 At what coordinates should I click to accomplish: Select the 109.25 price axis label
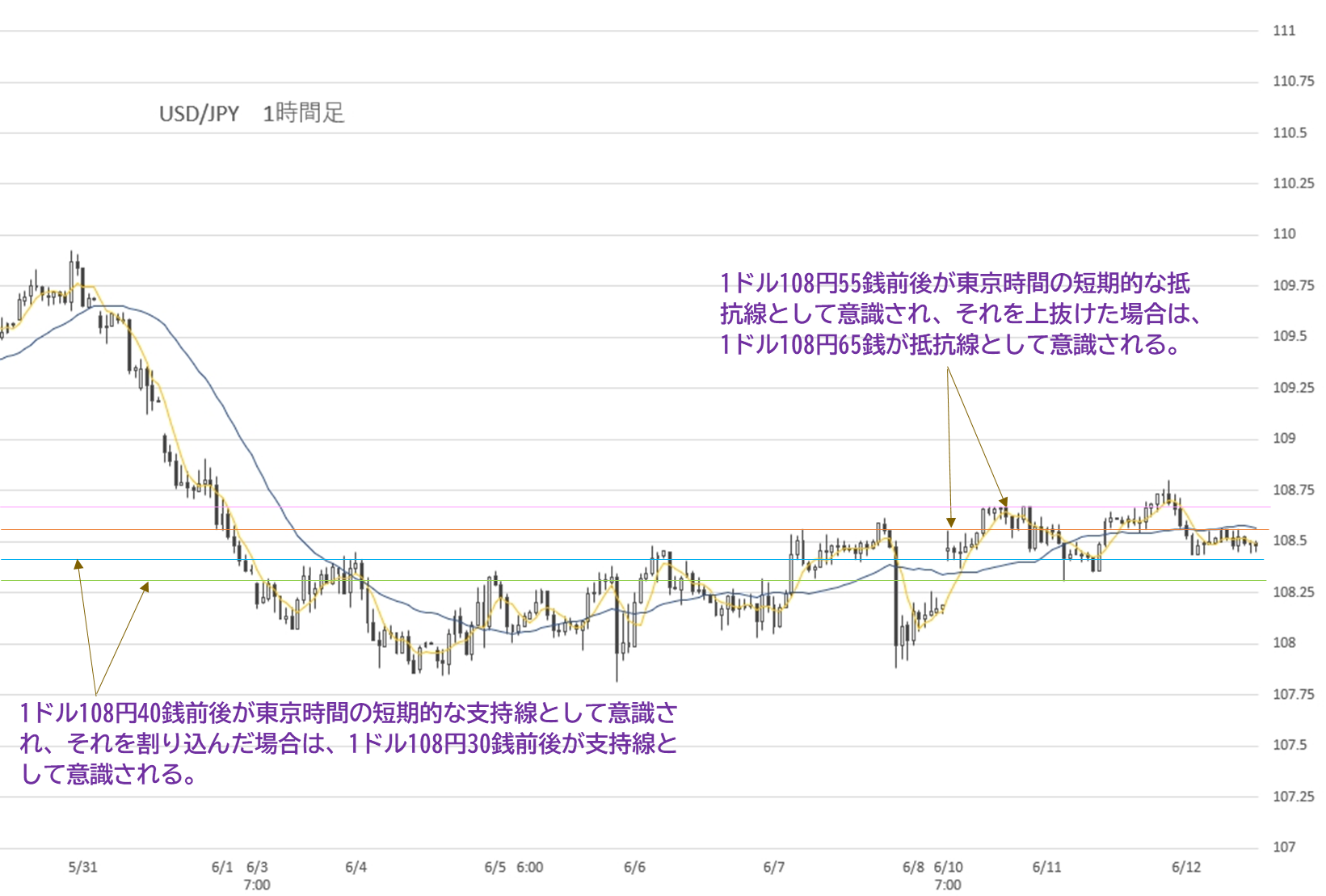pos(1294,388)
